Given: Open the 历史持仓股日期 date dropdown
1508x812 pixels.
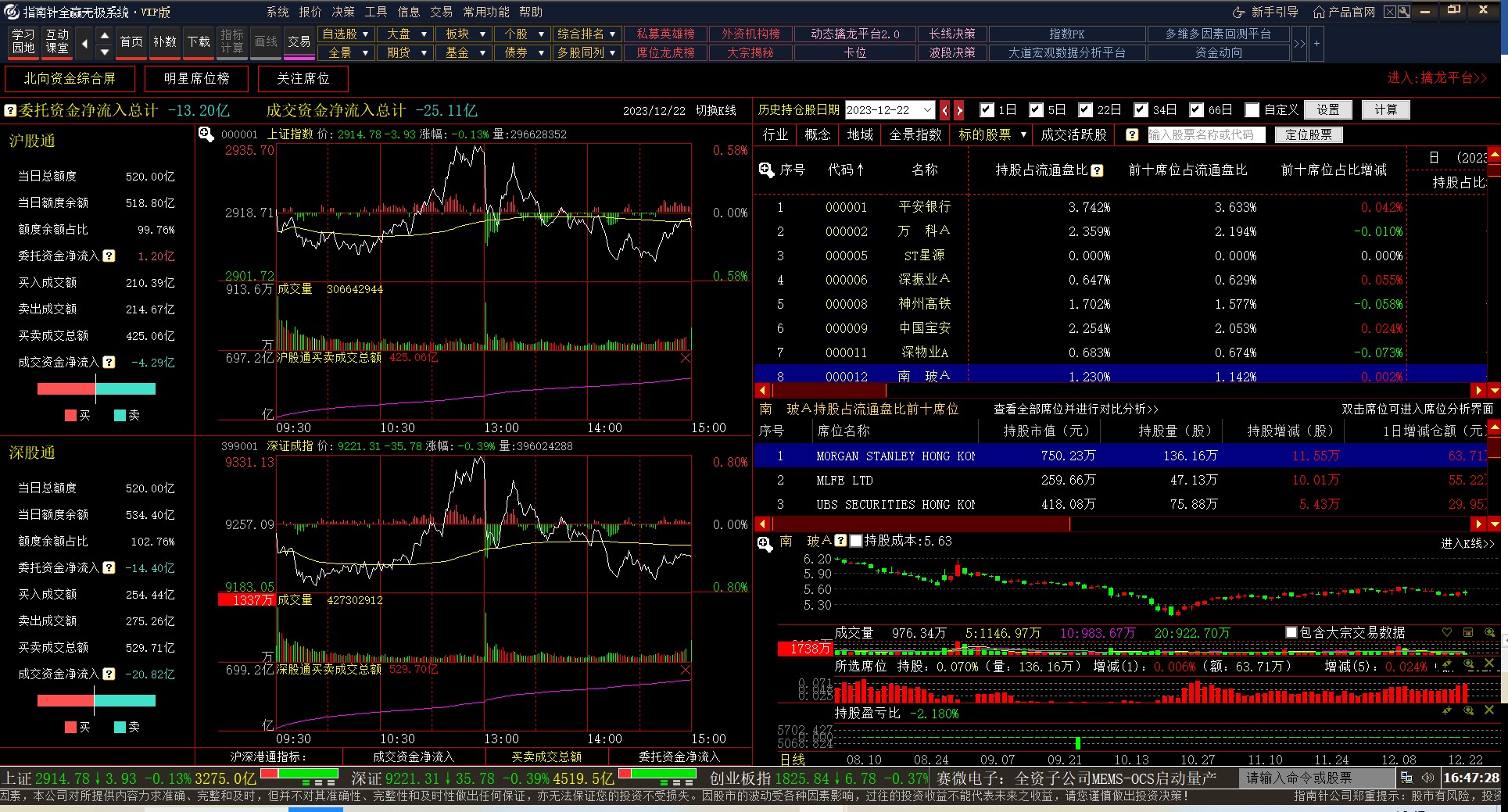Looking at the screenshot, I should (x=927, y=110).
